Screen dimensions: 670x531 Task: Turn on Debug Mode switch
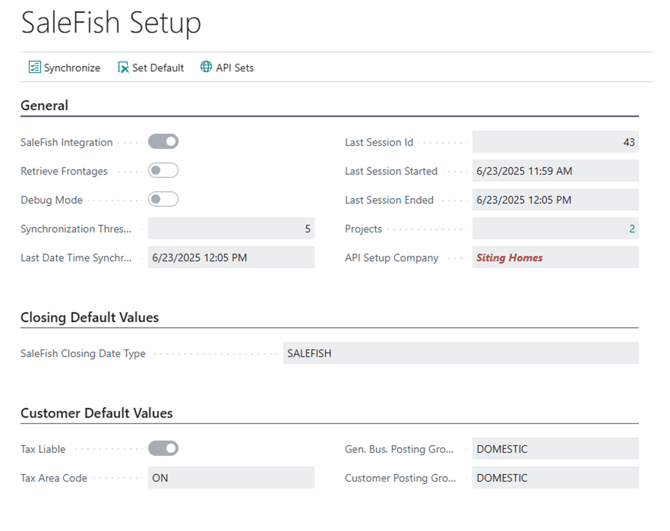(x=163, y=199)
